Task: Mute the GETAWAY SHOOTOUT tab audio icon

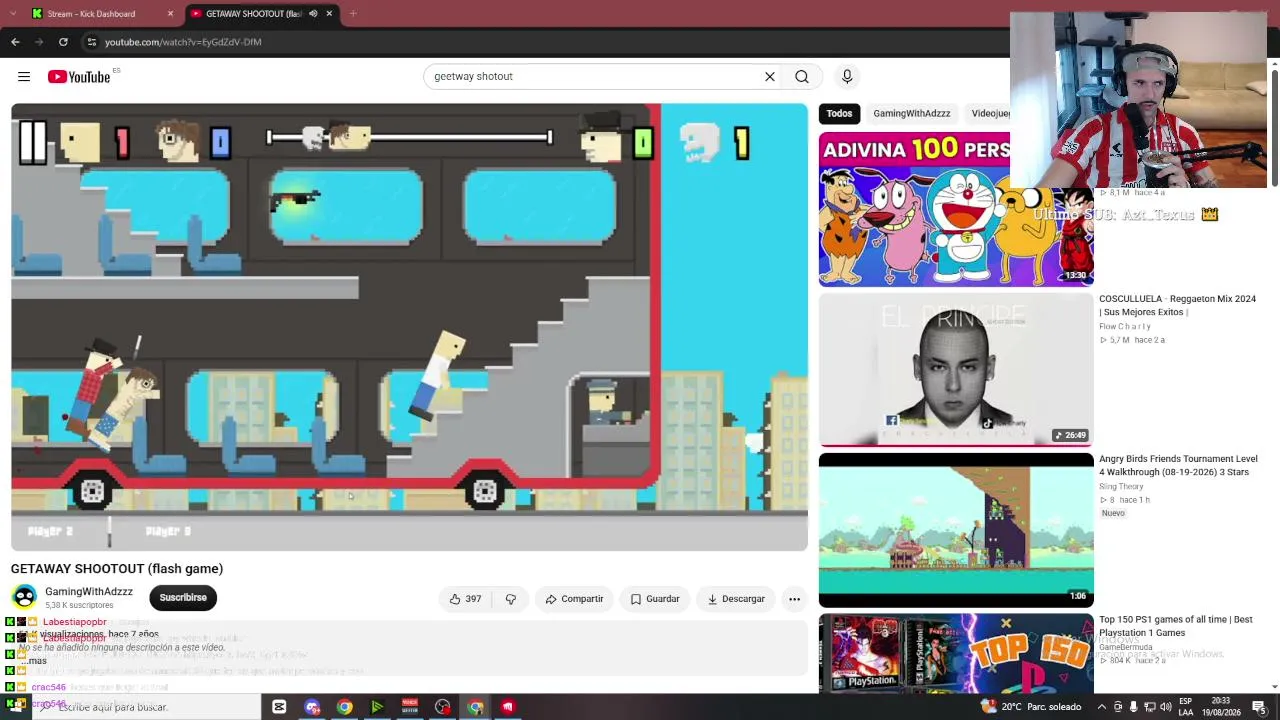Action: coord(313,14)
